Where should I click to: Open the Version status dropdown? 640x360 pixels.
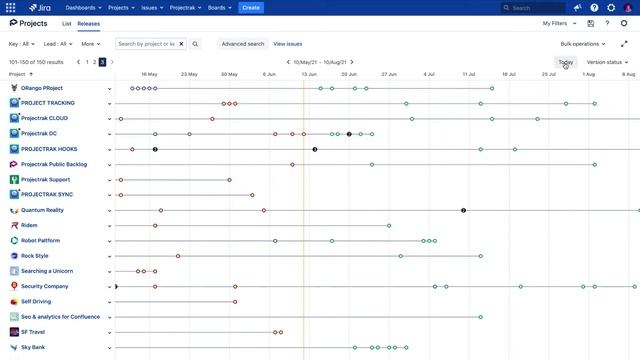coord(607,62)
